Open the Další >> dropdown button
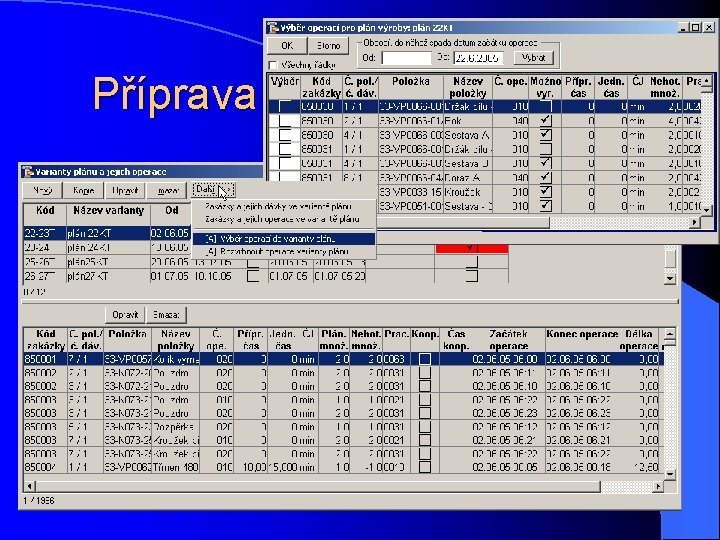Screen dimensions: 720x540 click(x=213, y=190)
